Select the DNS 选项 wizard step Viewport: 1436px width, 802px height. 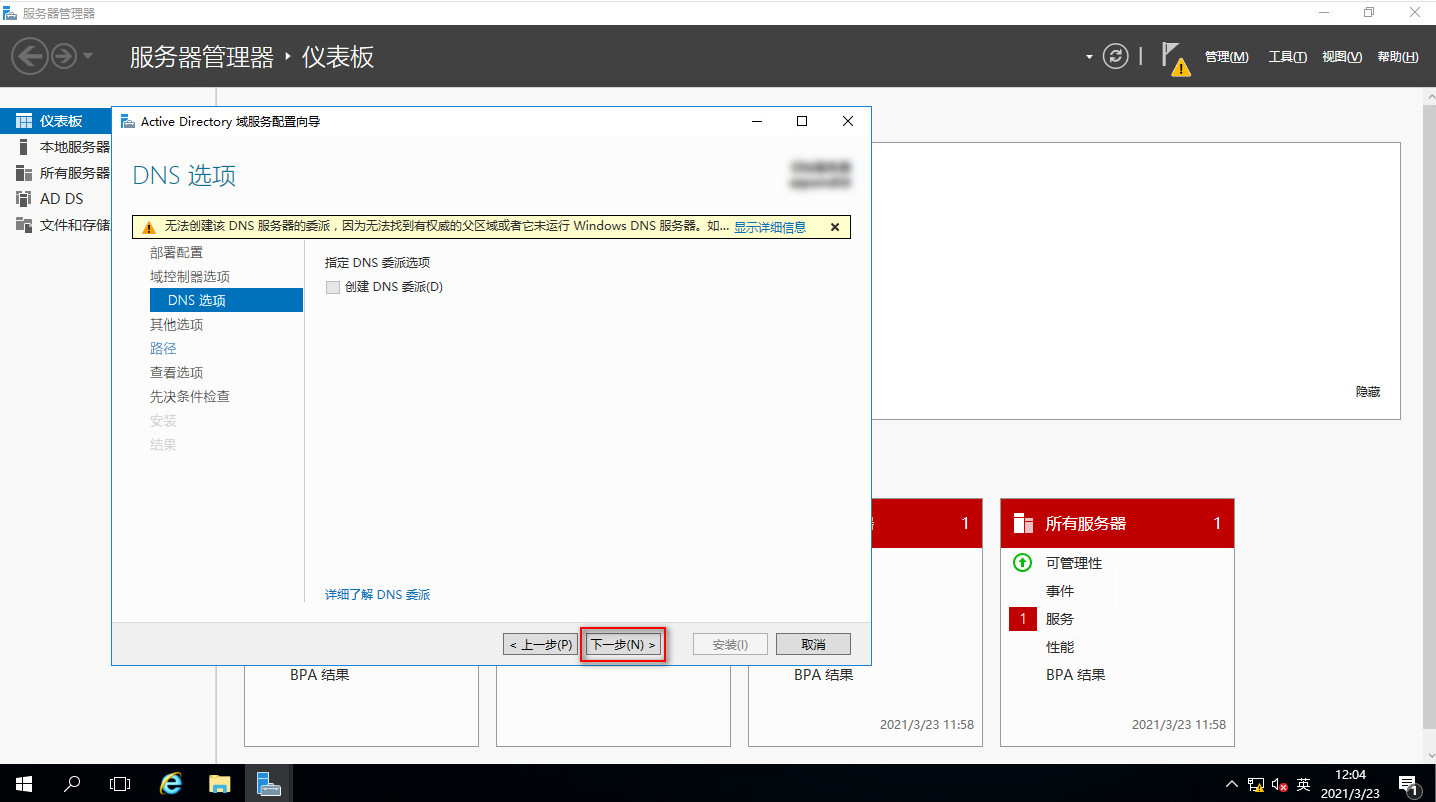(x=226, y=300)
